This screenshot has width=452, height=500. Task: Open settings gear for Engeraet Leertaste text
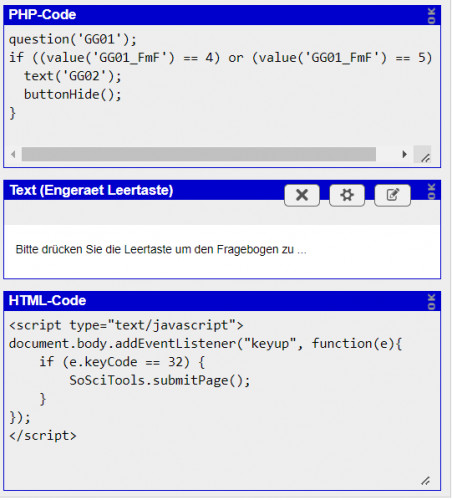click(x=347, y=195)
